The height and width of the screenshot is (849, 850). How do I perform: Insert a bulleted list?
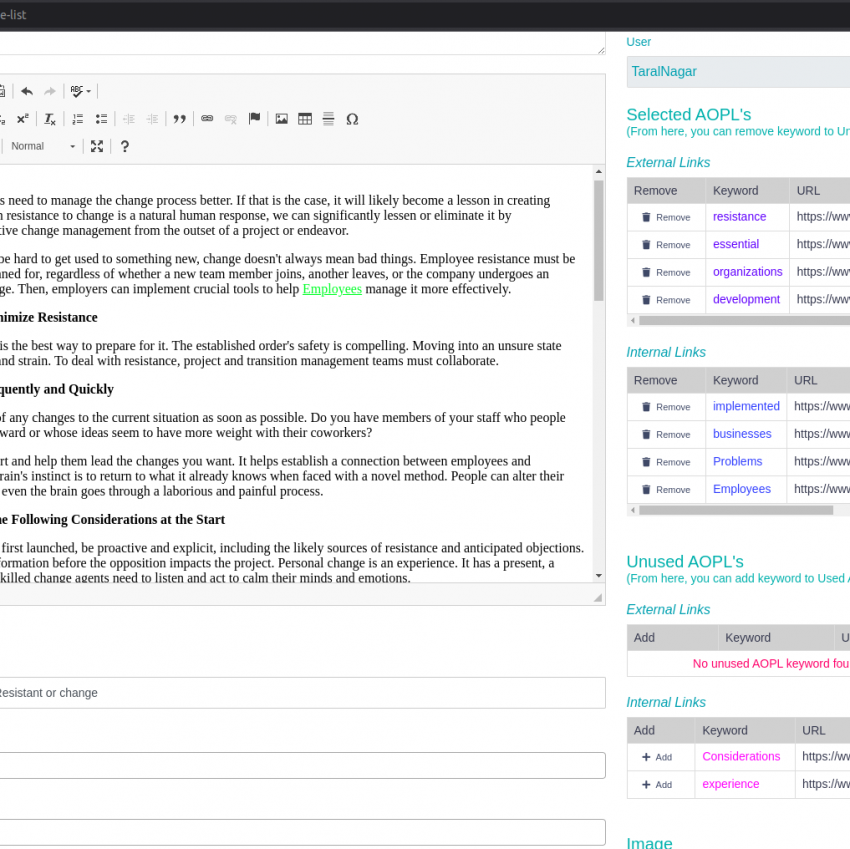(x=101, y=119)
